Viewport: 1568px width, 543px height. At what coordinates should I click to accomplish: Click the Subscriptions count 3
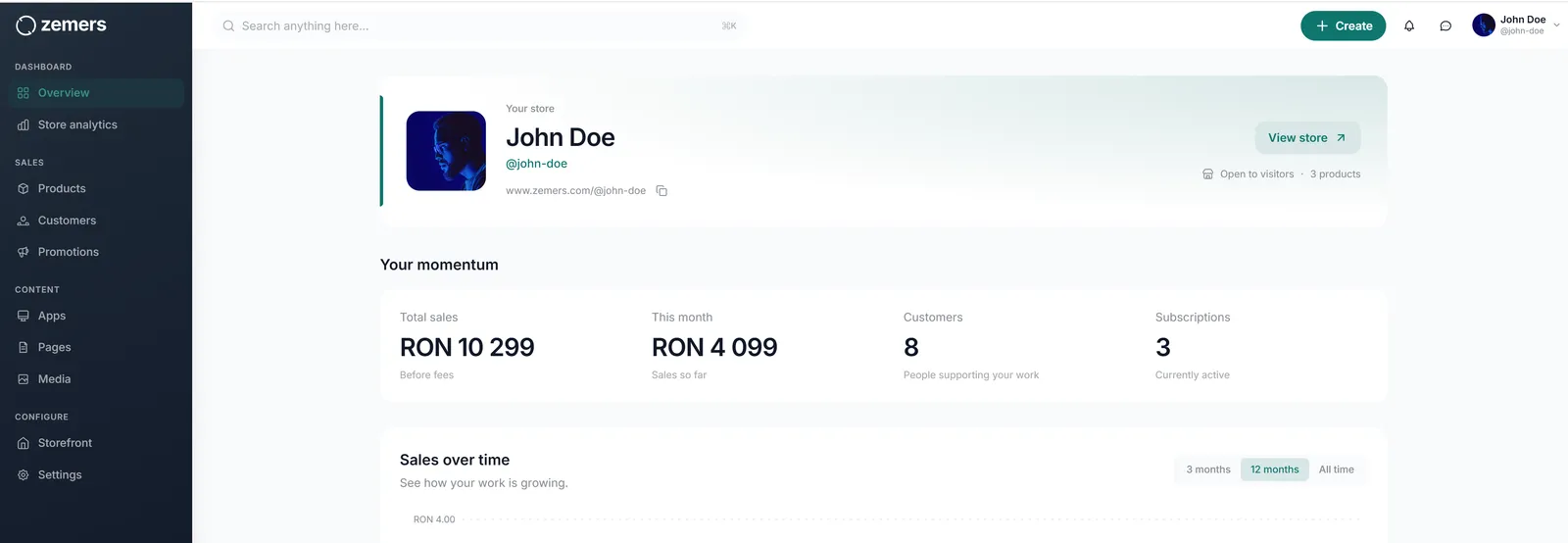pos(1163,347)
